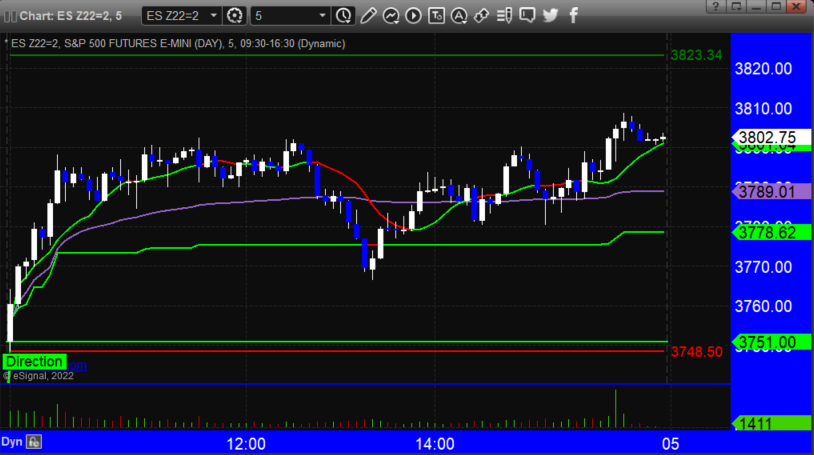Click the red 3748.50 level label

coord(696,352)
